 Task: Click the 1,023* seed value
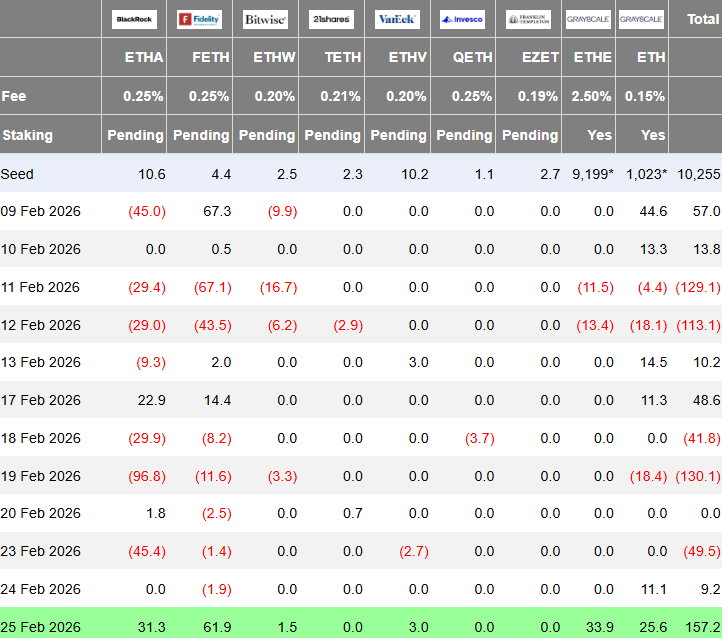(x=646, y=174)
